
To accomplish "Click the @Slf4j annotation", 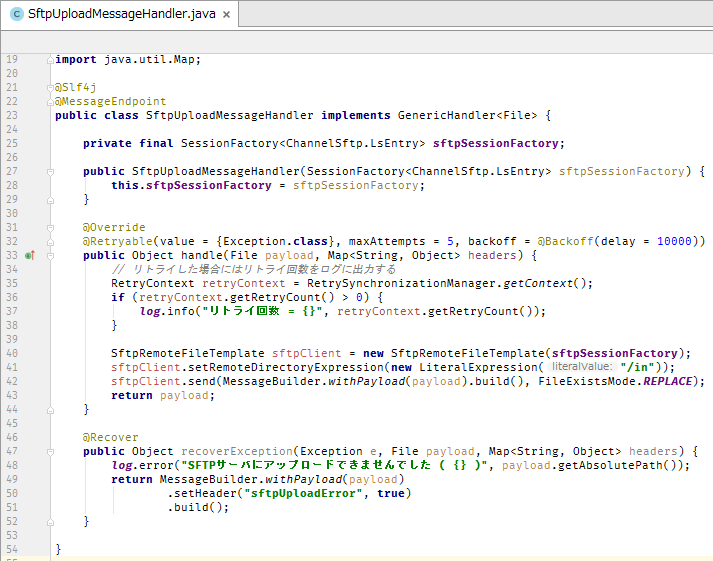I will [75, 87].
